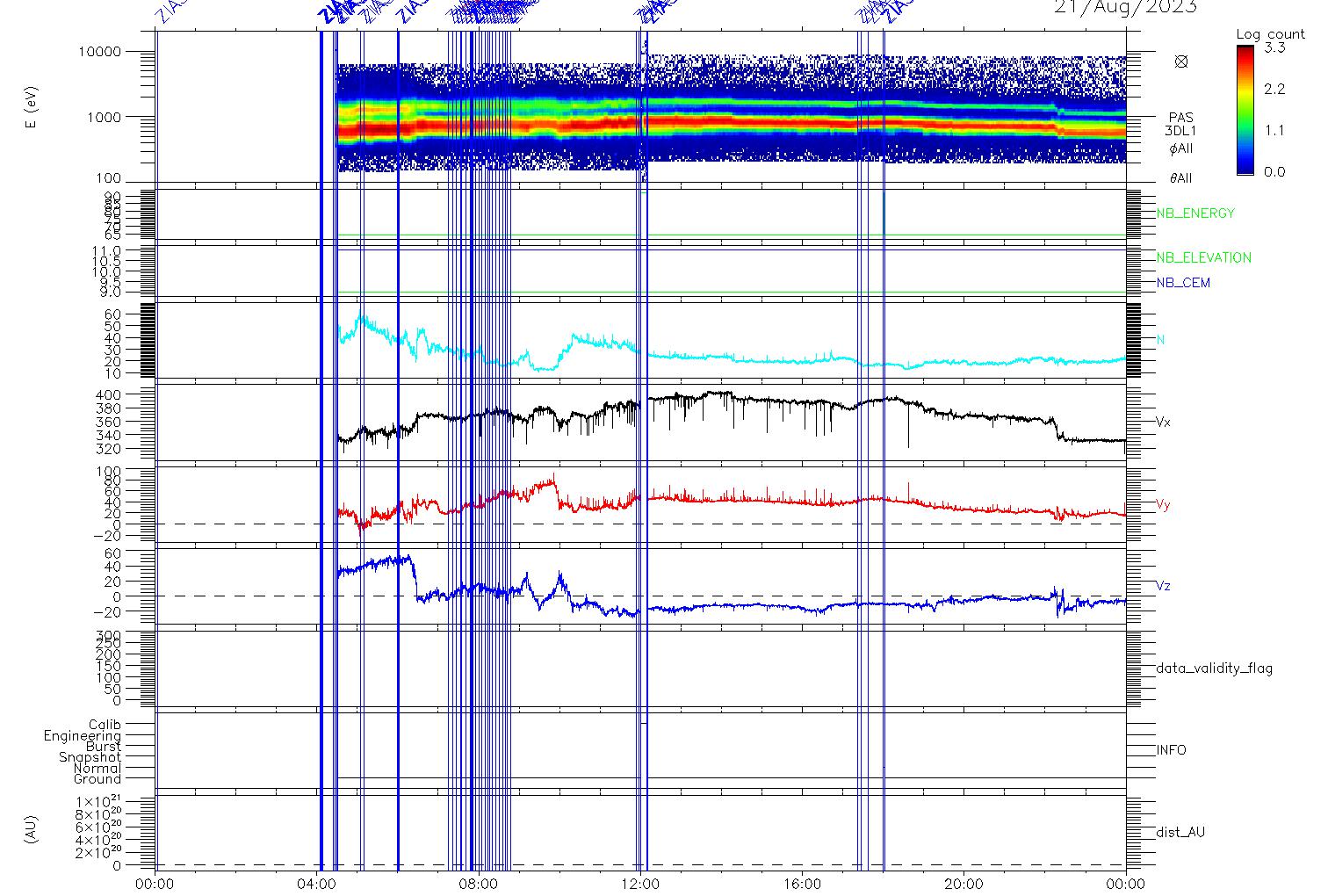Click the 1000 energy axis tick label

click(104, 117)
